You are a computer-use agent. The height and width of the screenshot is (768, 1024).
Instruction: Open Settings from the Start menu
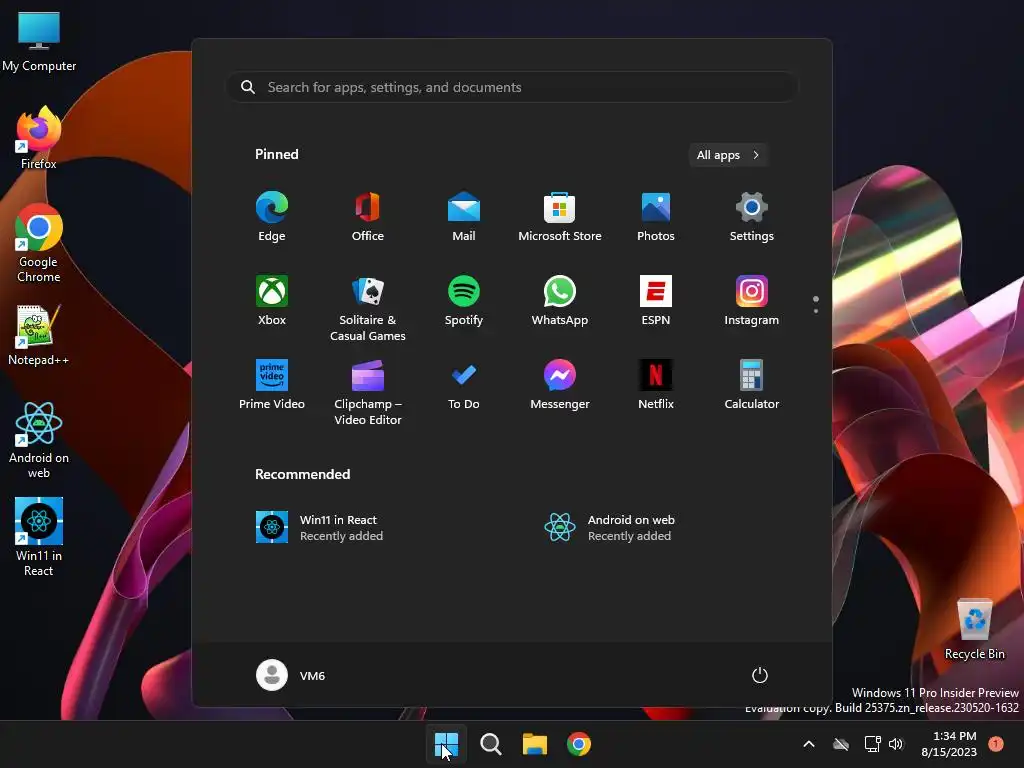752,217
